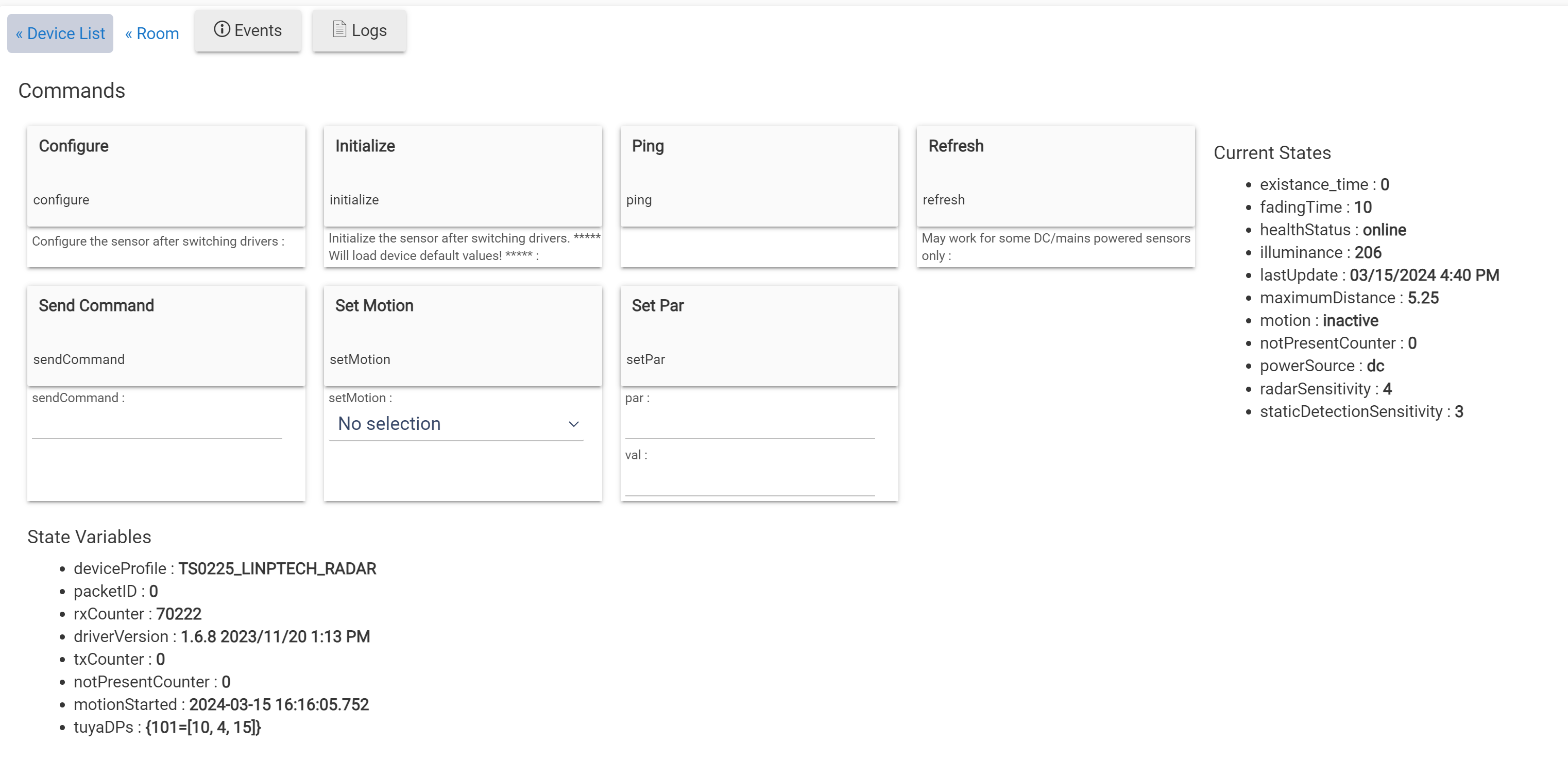The width and height of the screenshot is (1568, 760).
Task: Select the 'healthStatus : online' state
Action: [1333, 230]
